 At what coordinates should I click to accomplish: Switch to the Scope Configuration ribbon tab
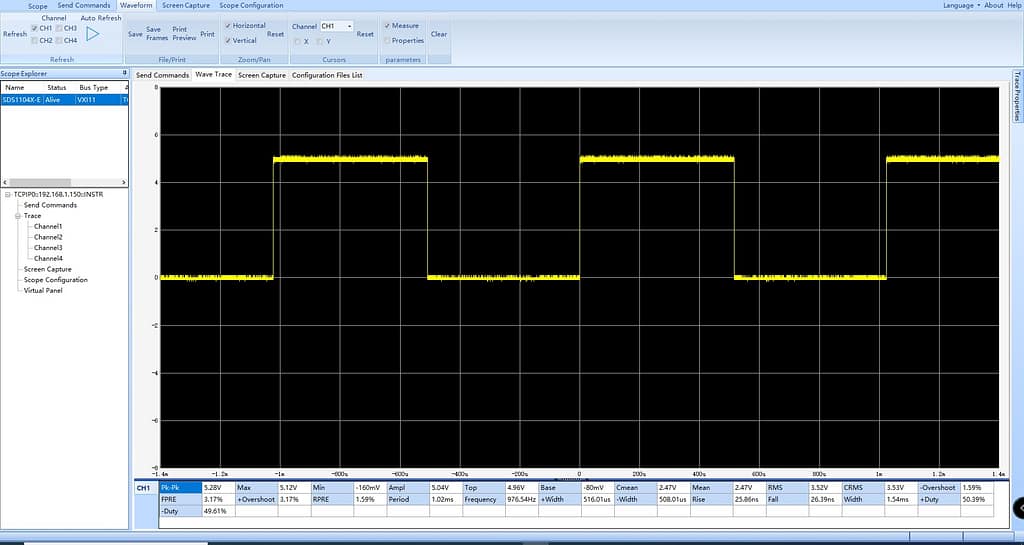click(251, 5)
